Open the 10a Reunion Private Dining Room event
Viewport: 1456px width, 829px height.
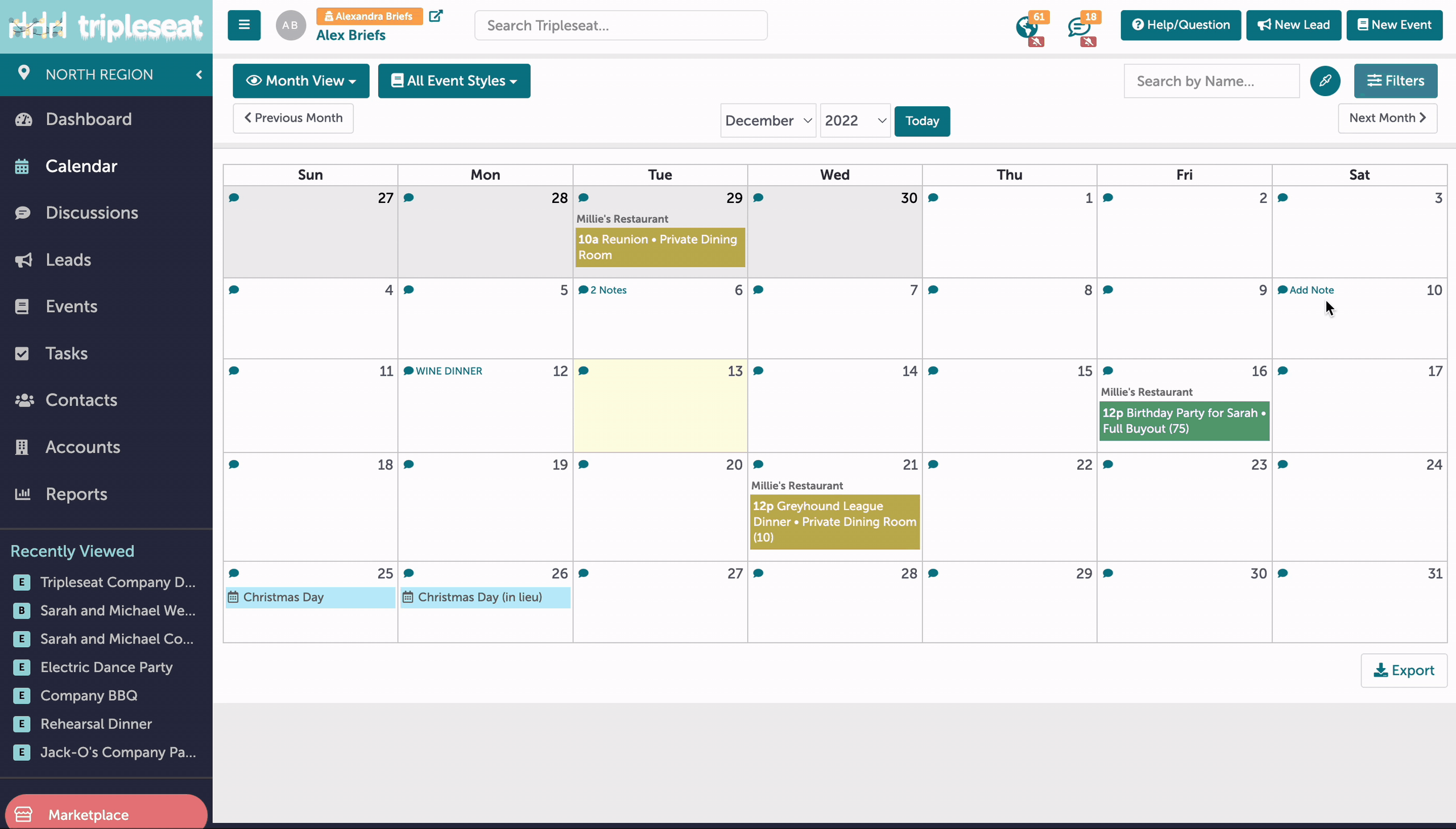click(660, 247)
